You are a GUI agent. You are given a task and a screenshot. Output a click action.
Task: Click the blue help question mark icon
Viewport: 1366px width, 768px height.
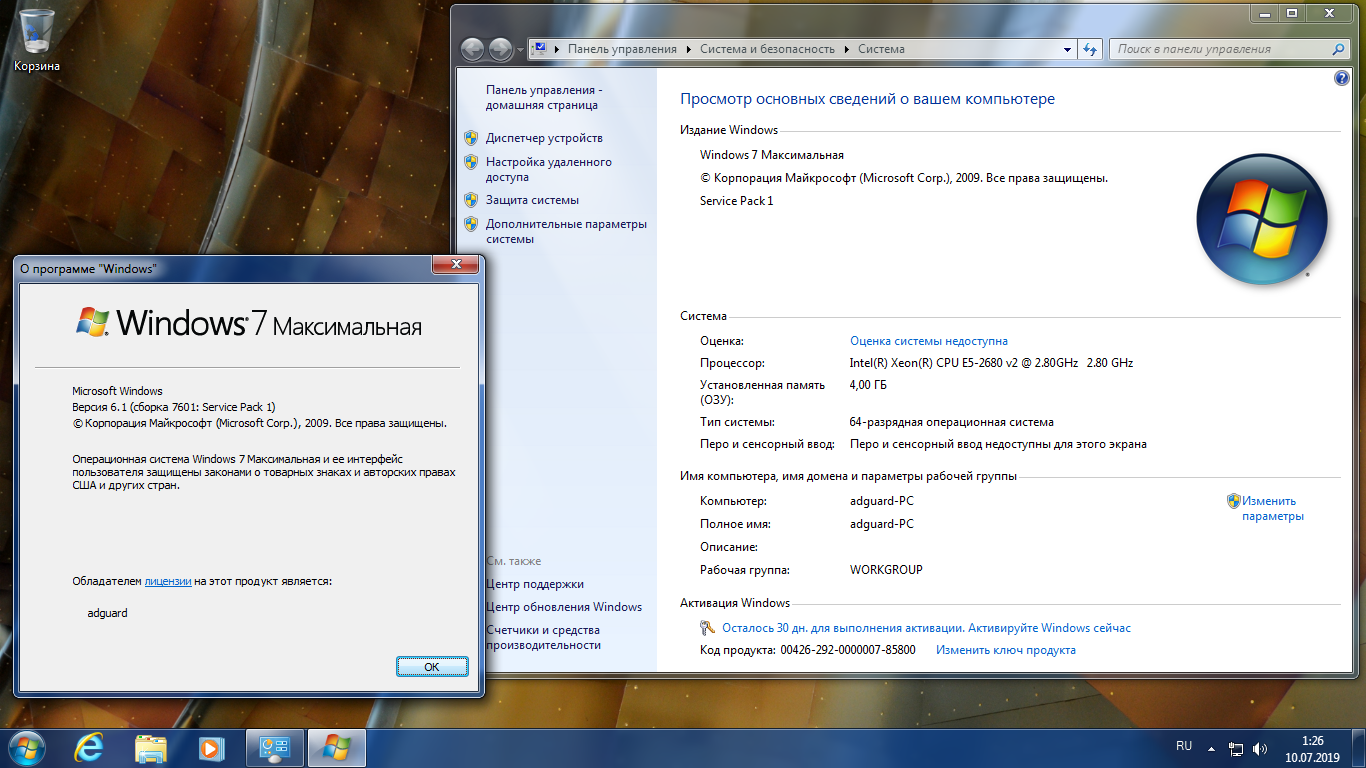click(x=1342, y=79)
